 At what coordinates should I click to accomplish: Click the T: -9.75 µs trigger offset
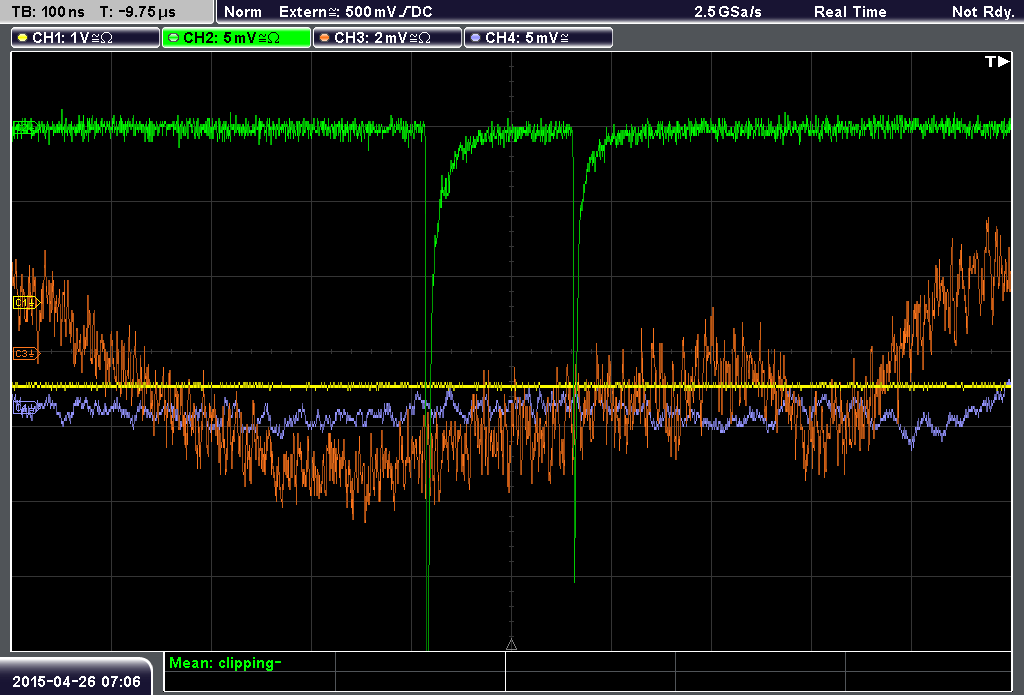(x=138, y=12)
